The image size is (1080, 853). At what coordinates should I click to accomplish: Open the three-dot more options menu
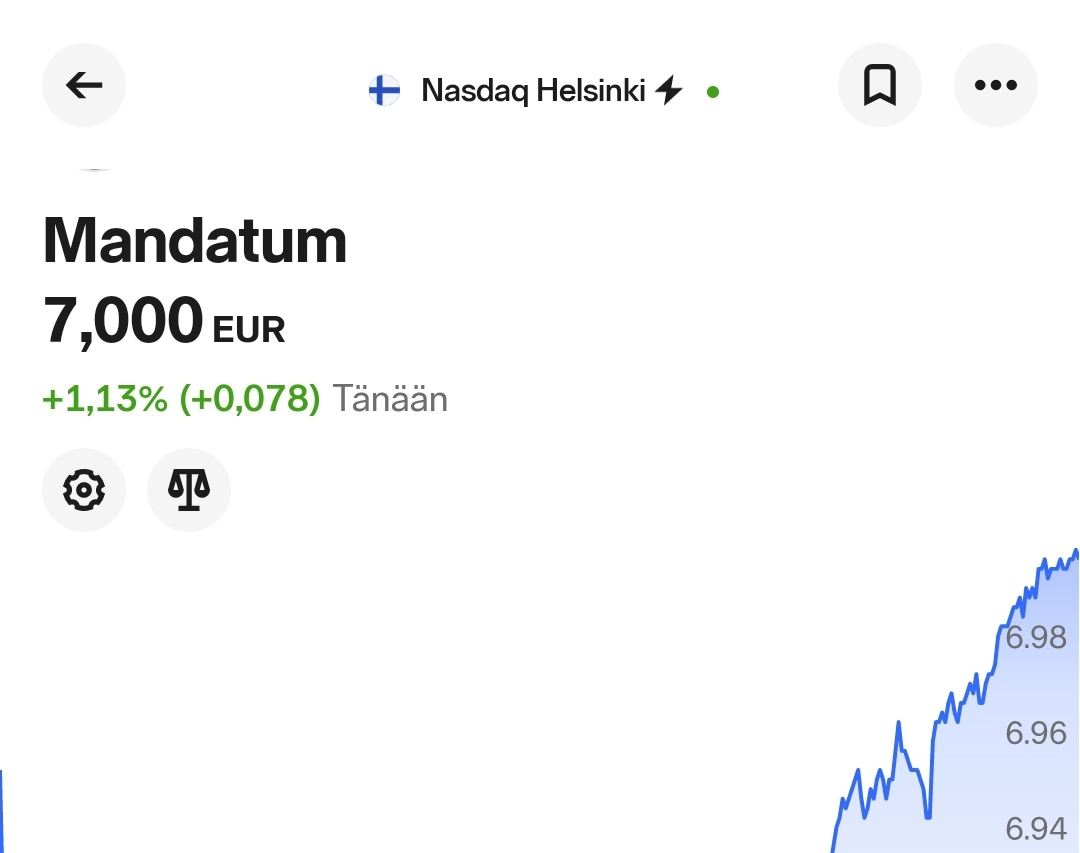[995, 85]
